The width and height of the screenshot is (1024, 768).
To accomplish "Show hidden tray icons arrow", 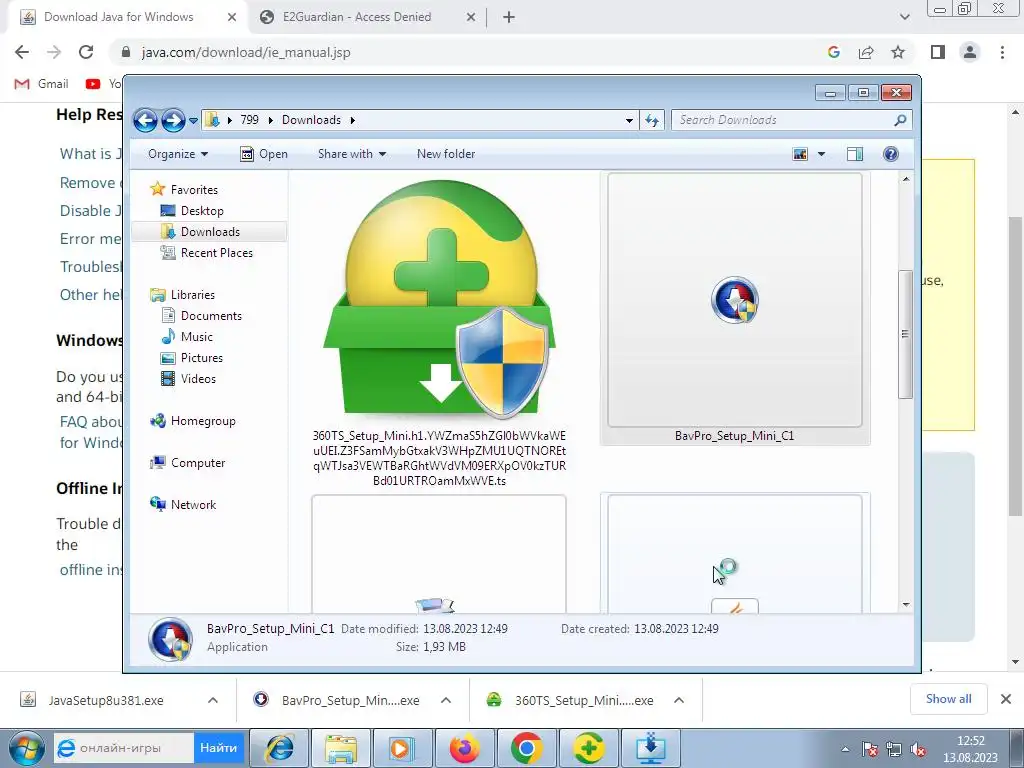I will click(x=845, y=749).
